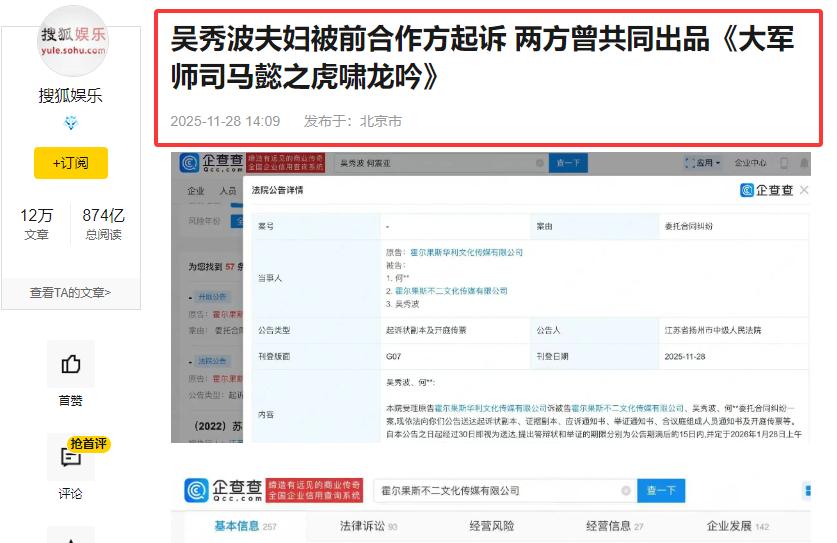
Task: Open 查看TA的文章 link
Action: pos(70,293)
